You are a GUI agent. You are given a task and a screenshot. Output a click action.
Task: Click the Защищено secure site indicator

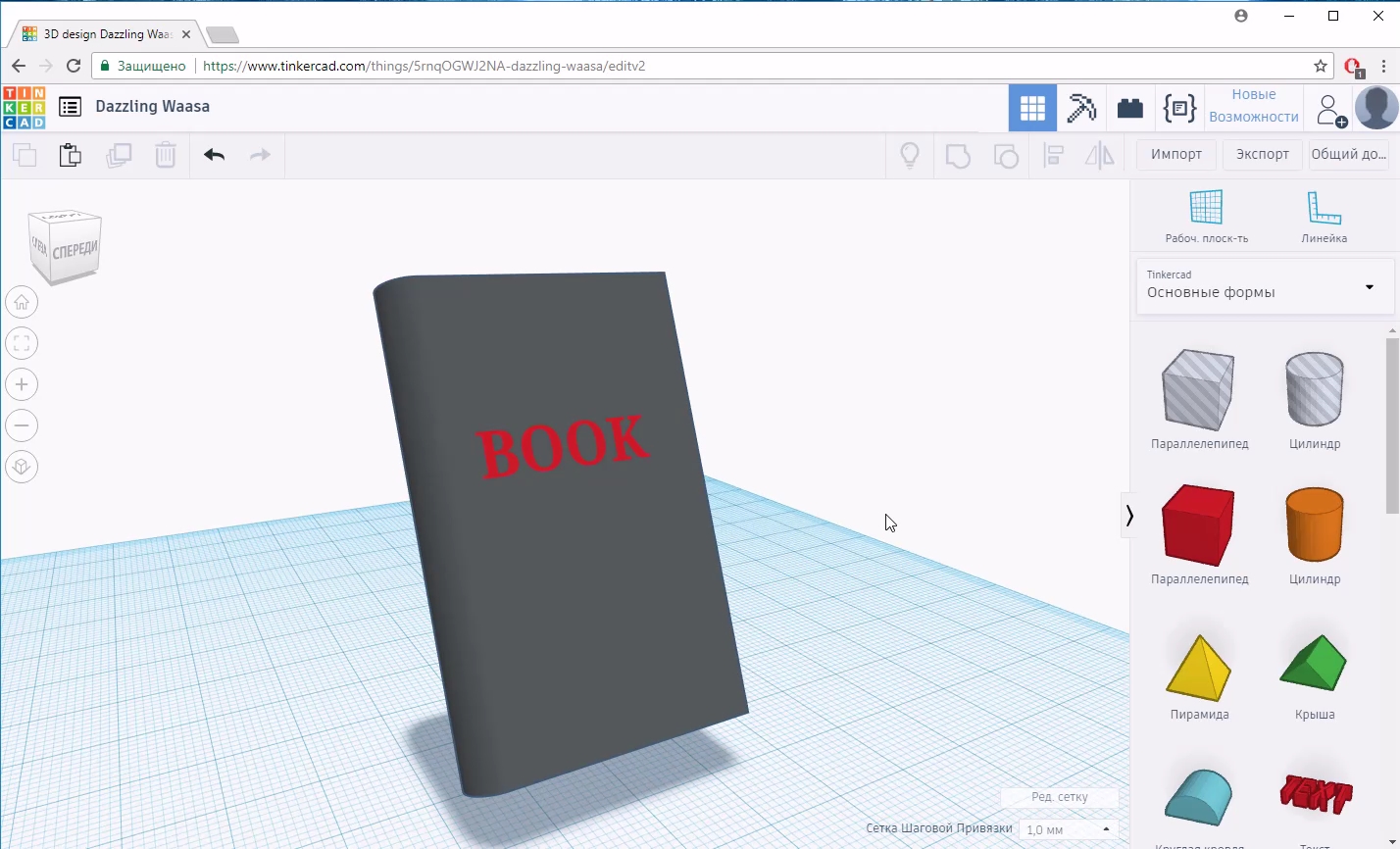pyautogui.click(x=144, y=66)
